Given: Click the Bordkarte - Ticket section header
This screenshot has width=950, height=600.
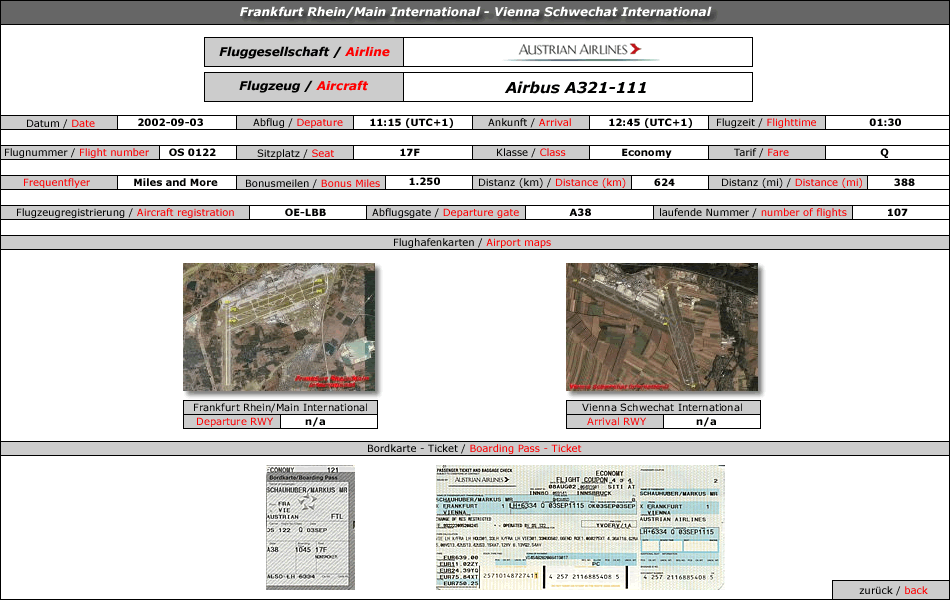Looking at the screenshot, I should point(475,448).
